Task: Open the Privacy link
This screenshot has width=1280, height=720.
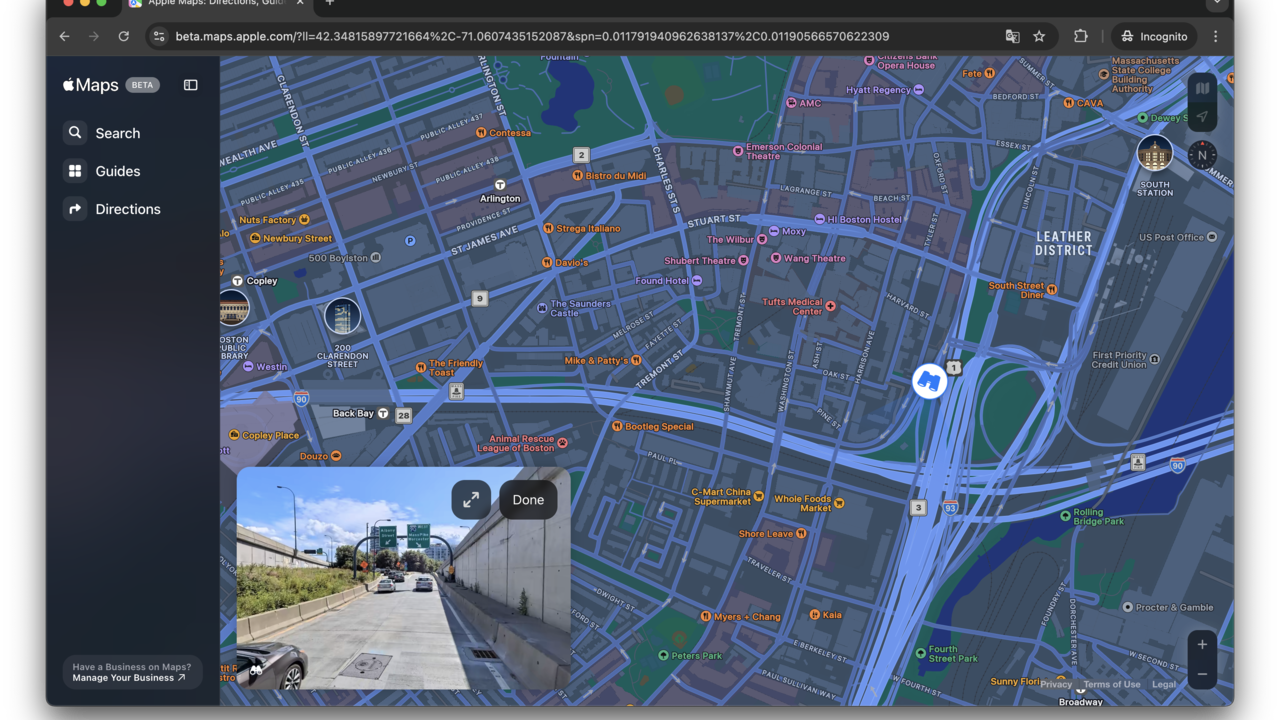Action: (1056, 685)
